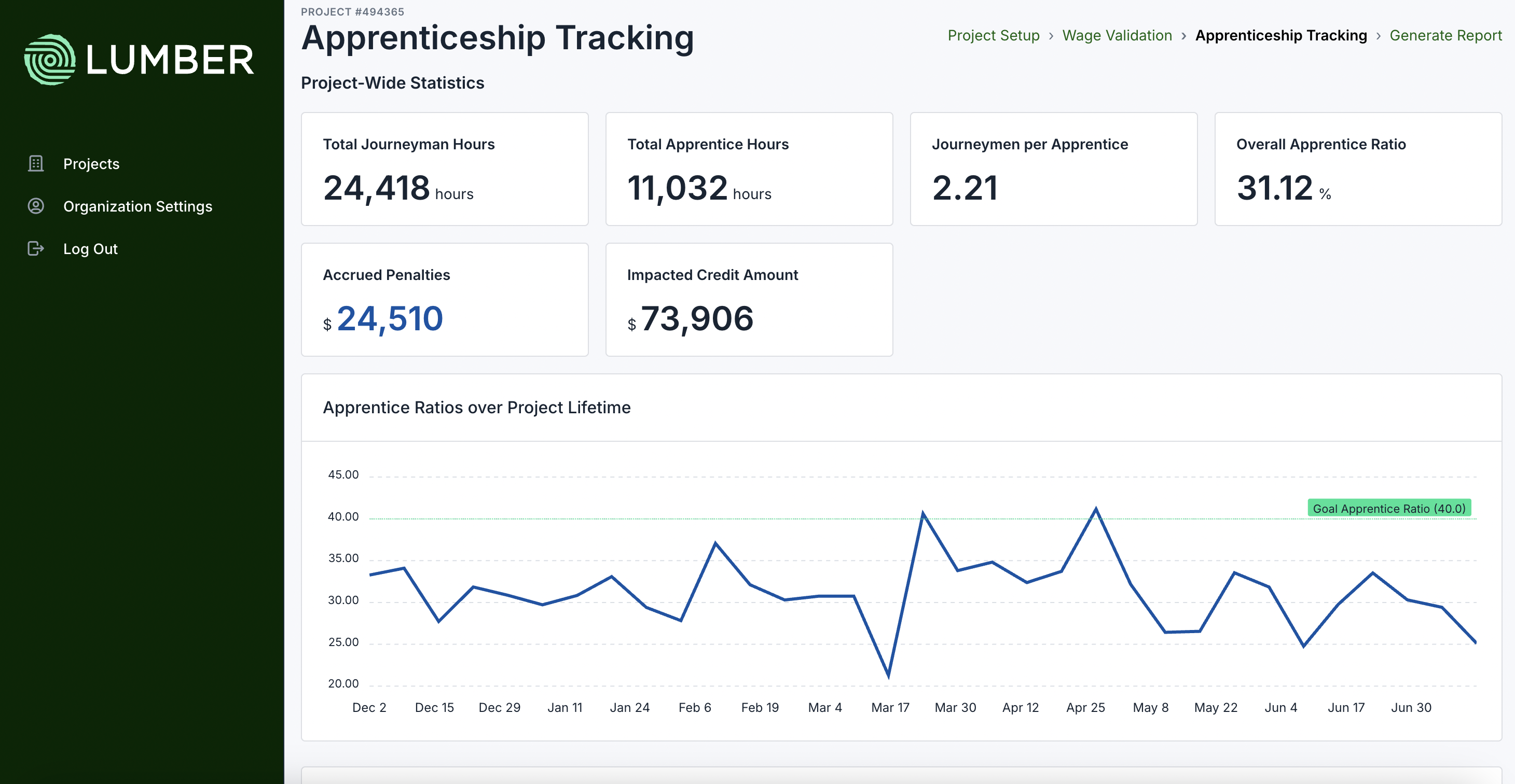This screenshot has height=784, width=1515.
Task: Click the Organization Settings user icon
Action: tap(36, 206)
